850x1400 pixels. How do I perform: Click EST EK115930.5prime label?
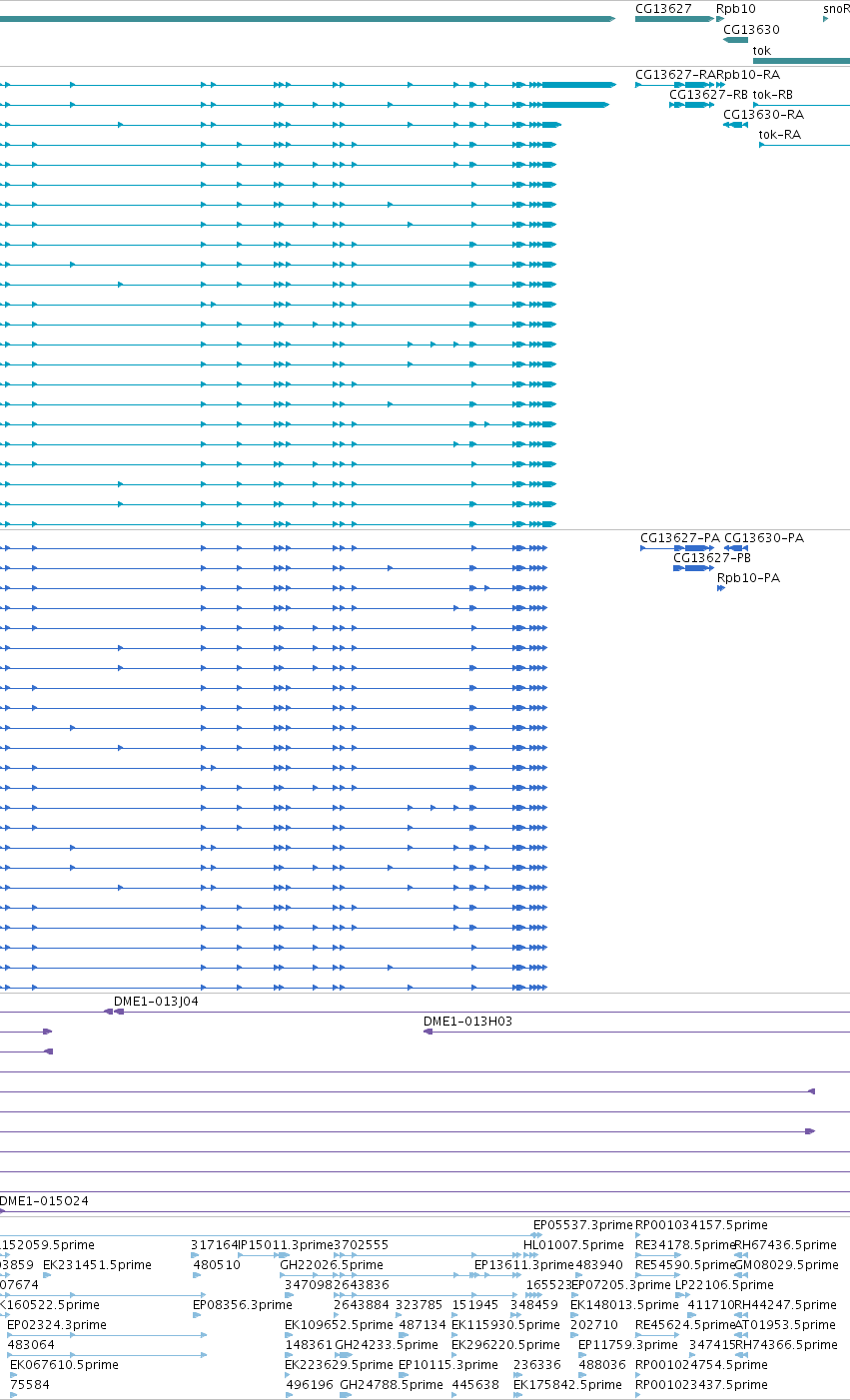pyautogui.click(x=505, y=1325)
